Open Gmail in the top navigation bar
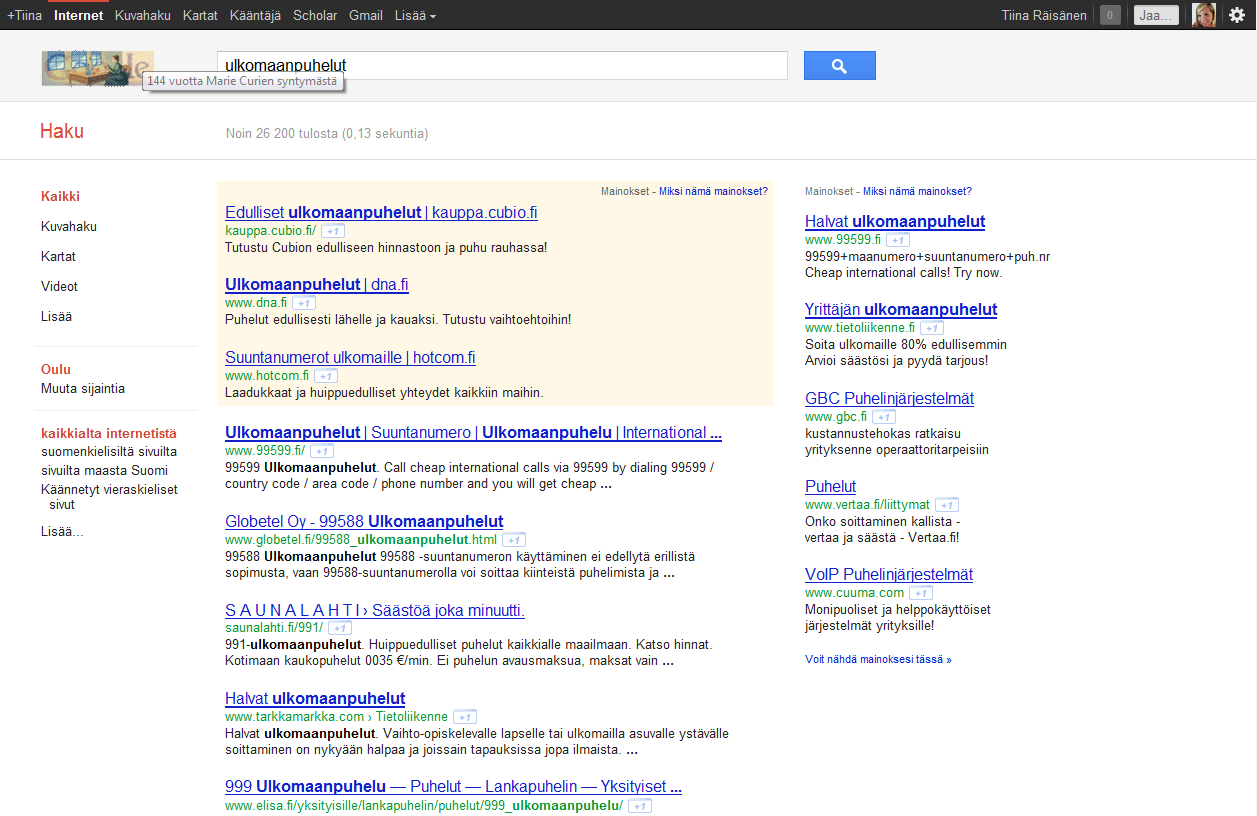This screenshot has height=816, width=1257. click(x=366, y=16)
